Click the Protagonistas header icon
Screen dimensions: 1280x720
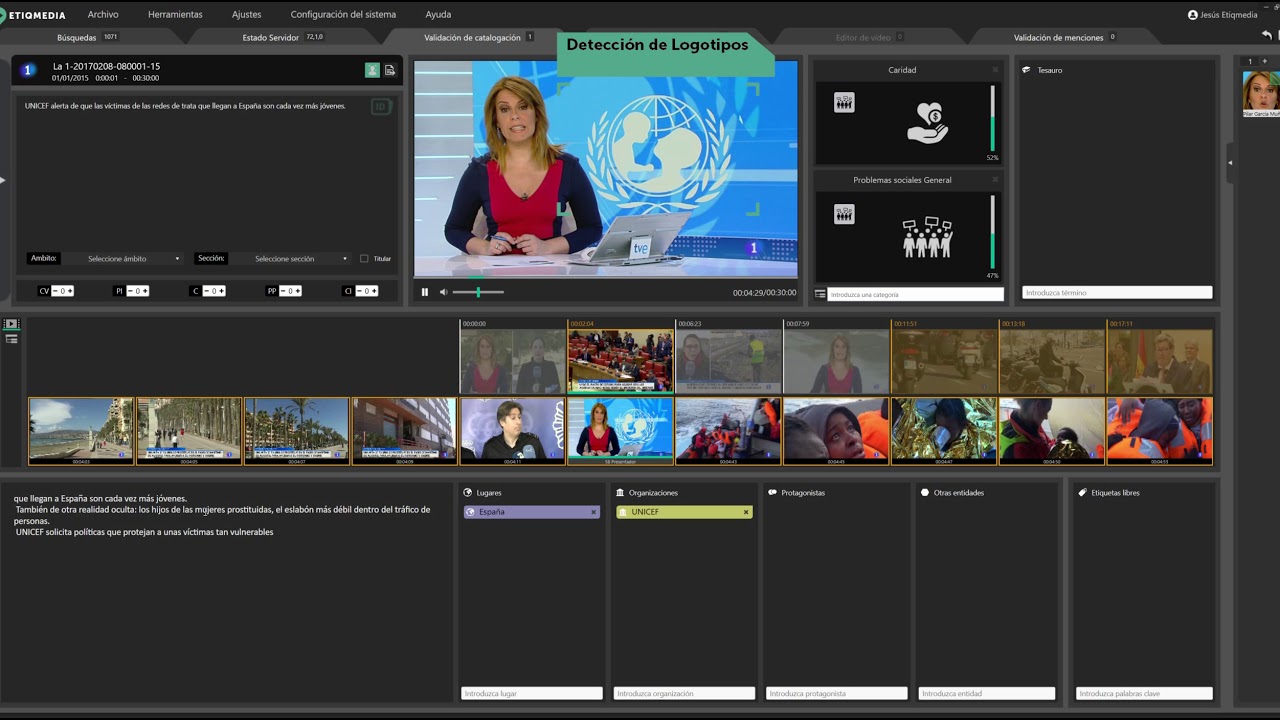[772, 492]
